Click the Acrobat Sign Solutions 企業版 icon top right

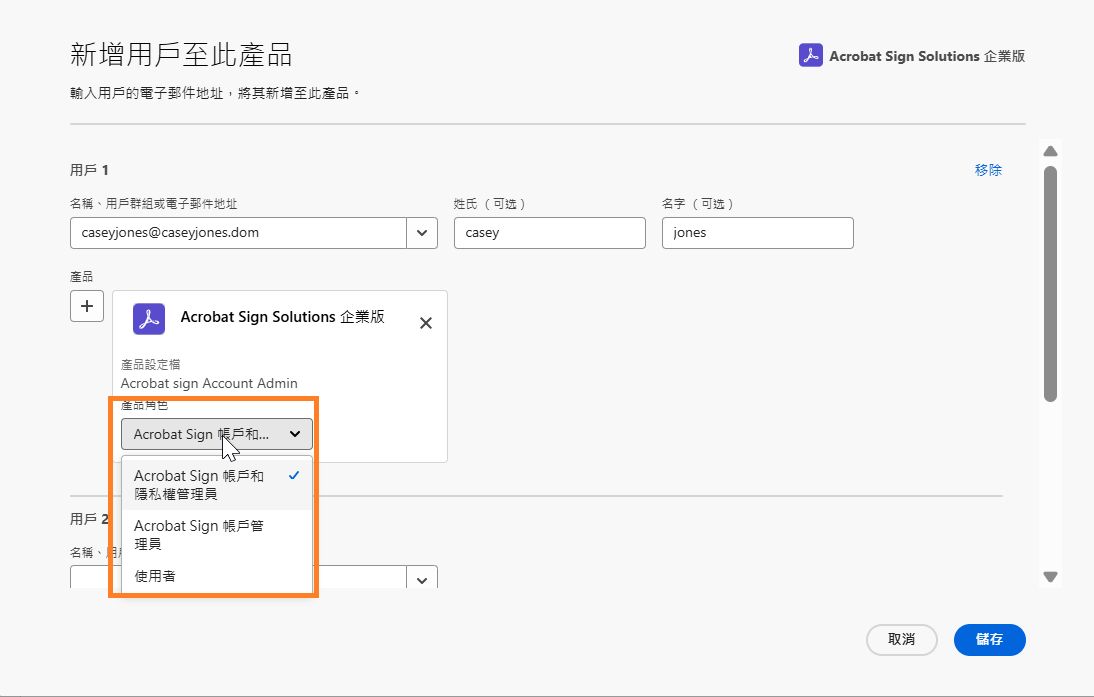point(811,55)
